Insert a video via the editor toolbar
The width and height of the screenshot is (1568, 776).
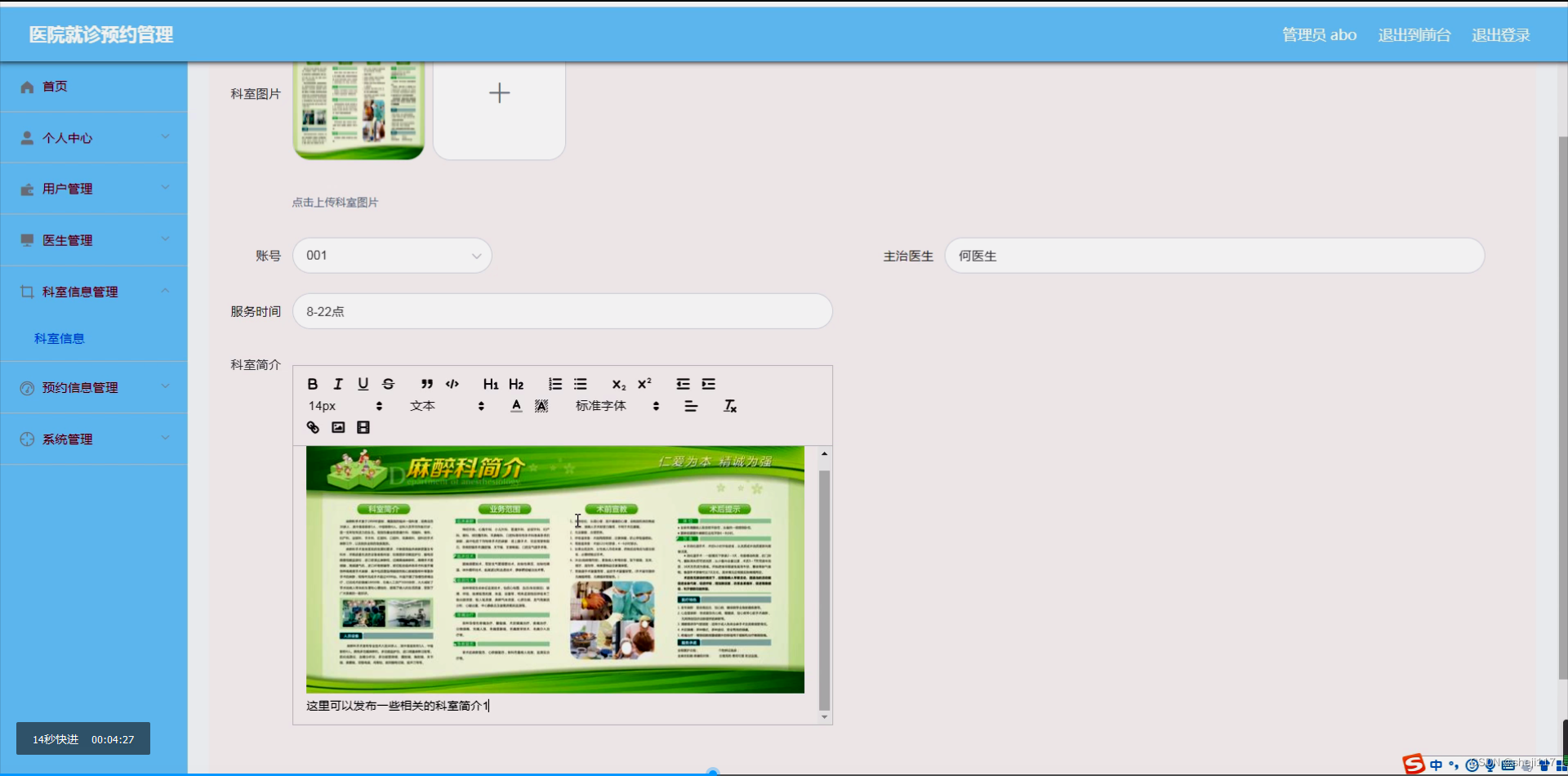pyautogui.click(x=363, y=426)
